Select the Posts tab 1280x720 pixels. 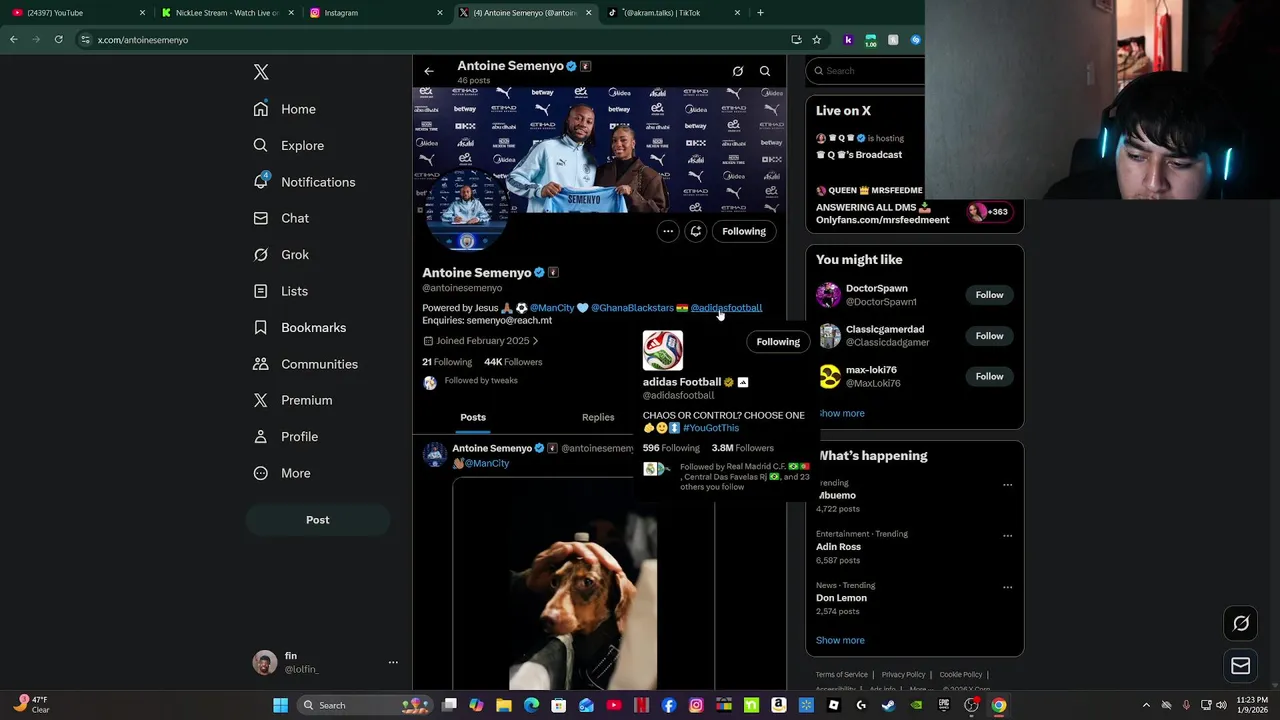pyautogui.click(x=473, y=417)
